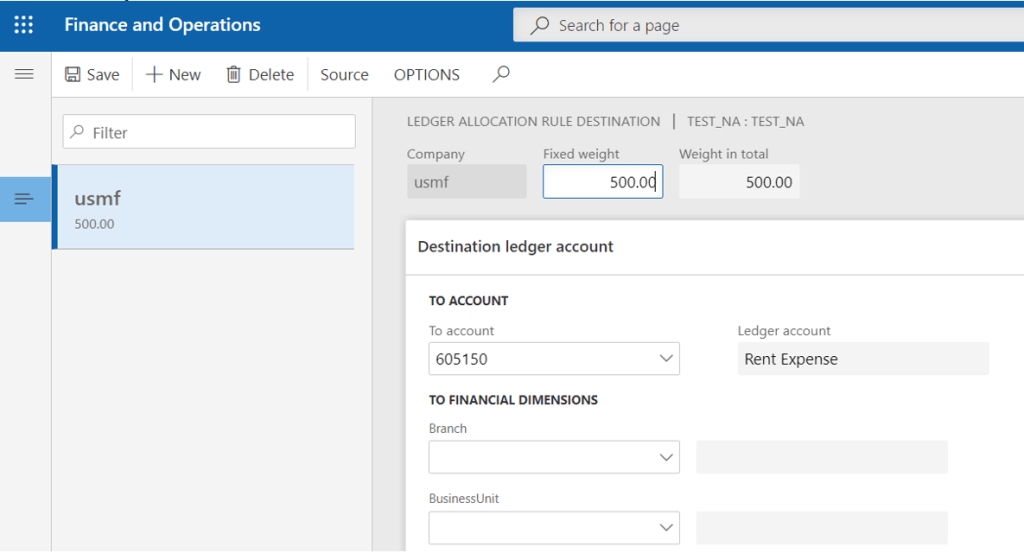1024x553 pixels.
Task: Open the Branch dimension dropdown
Action: click(665, 457)
